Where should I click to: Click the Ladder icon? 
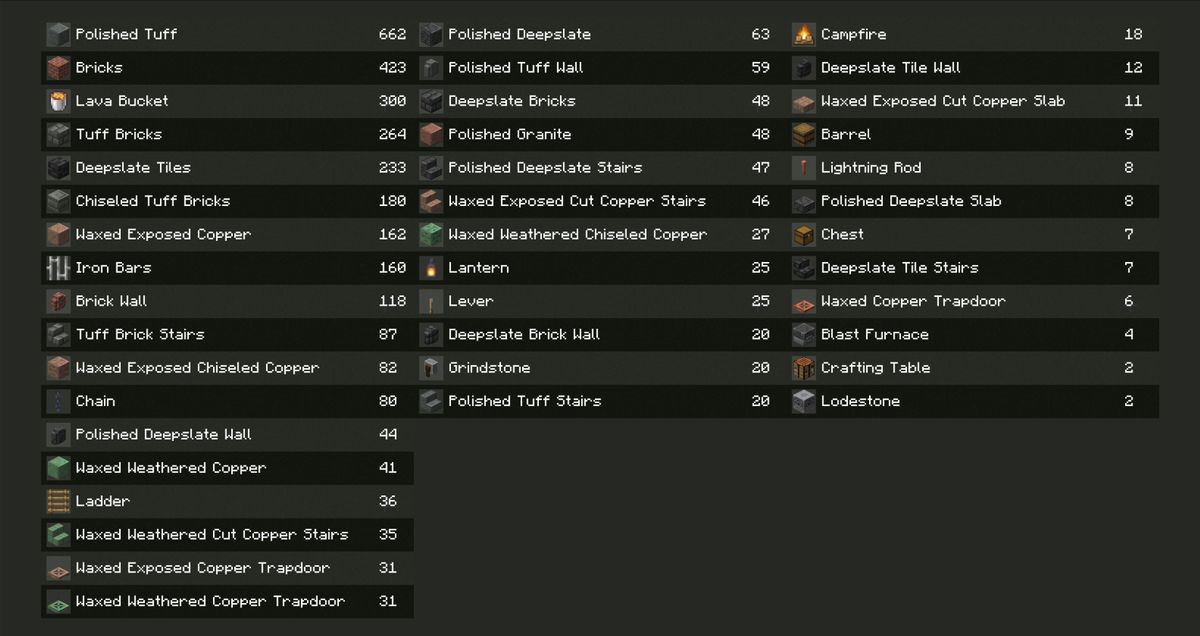(58, 501)
